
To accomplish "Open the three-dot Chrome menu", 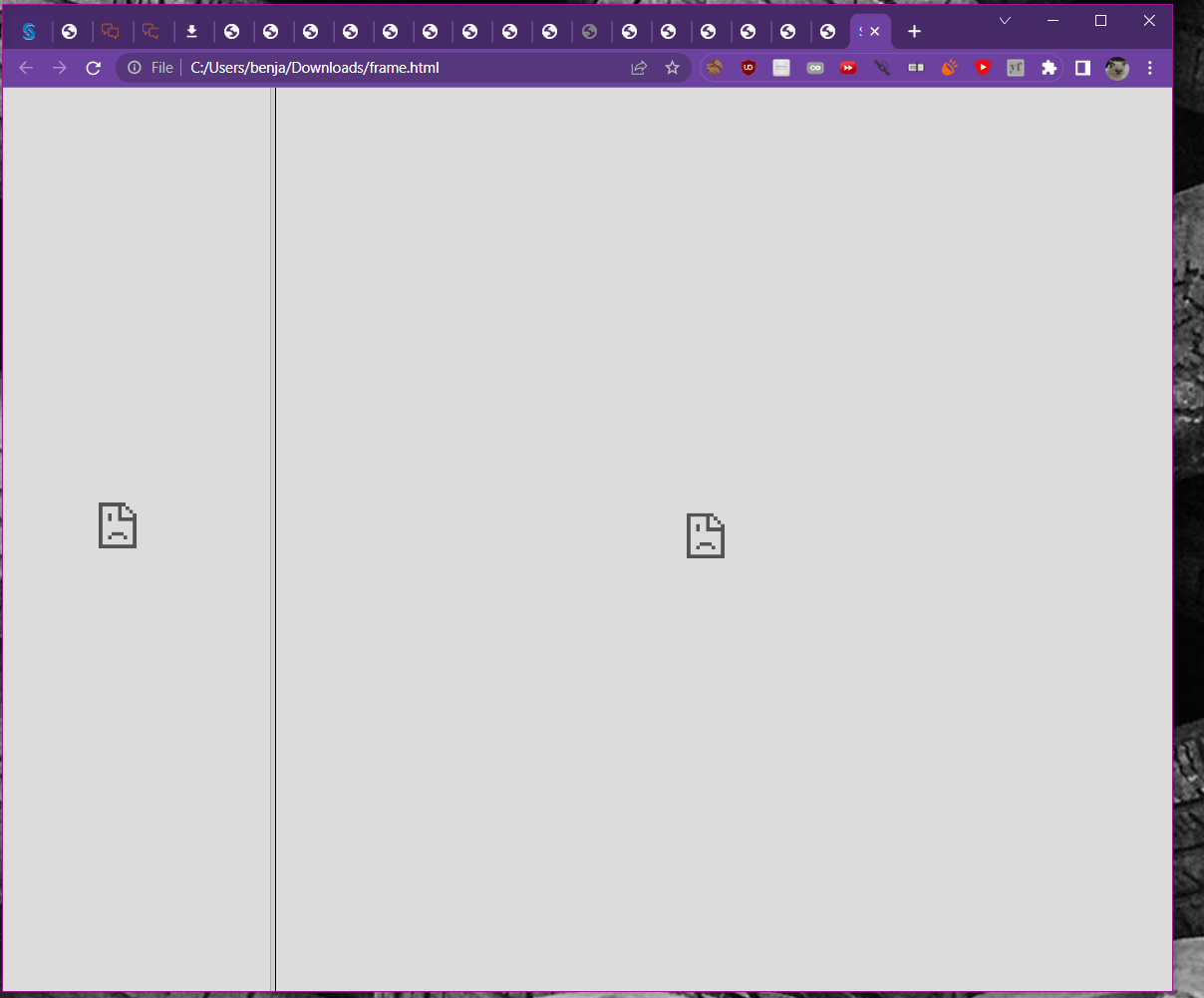I will [1150, 68].
